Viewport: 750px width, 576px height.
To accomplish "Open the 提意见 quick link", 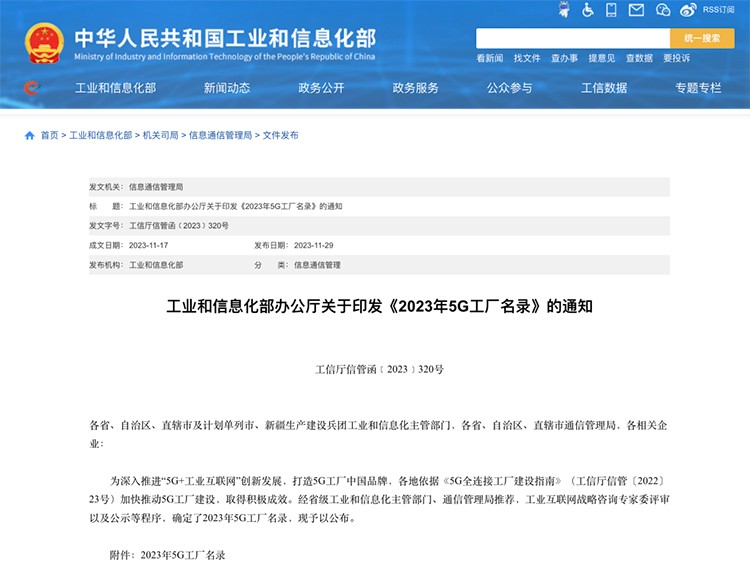I will pos(602,58).
